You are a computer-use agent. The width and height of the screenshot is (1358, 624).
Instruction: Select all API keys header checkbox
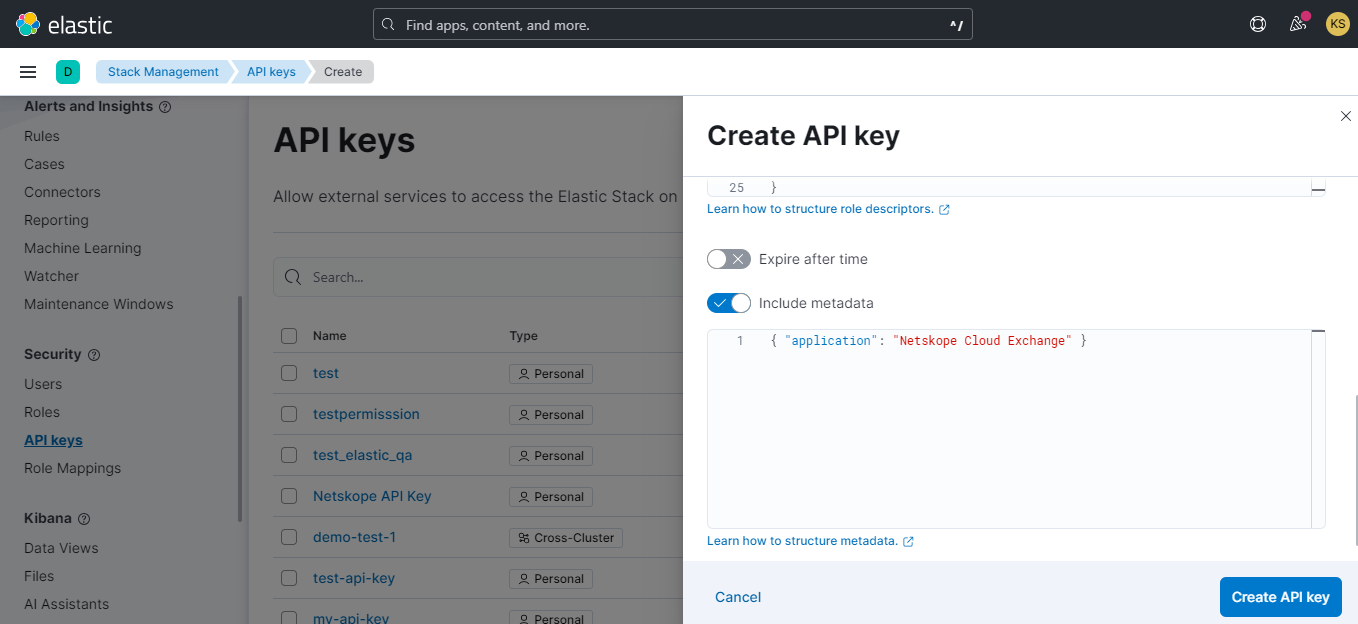[x=289, y=336]
